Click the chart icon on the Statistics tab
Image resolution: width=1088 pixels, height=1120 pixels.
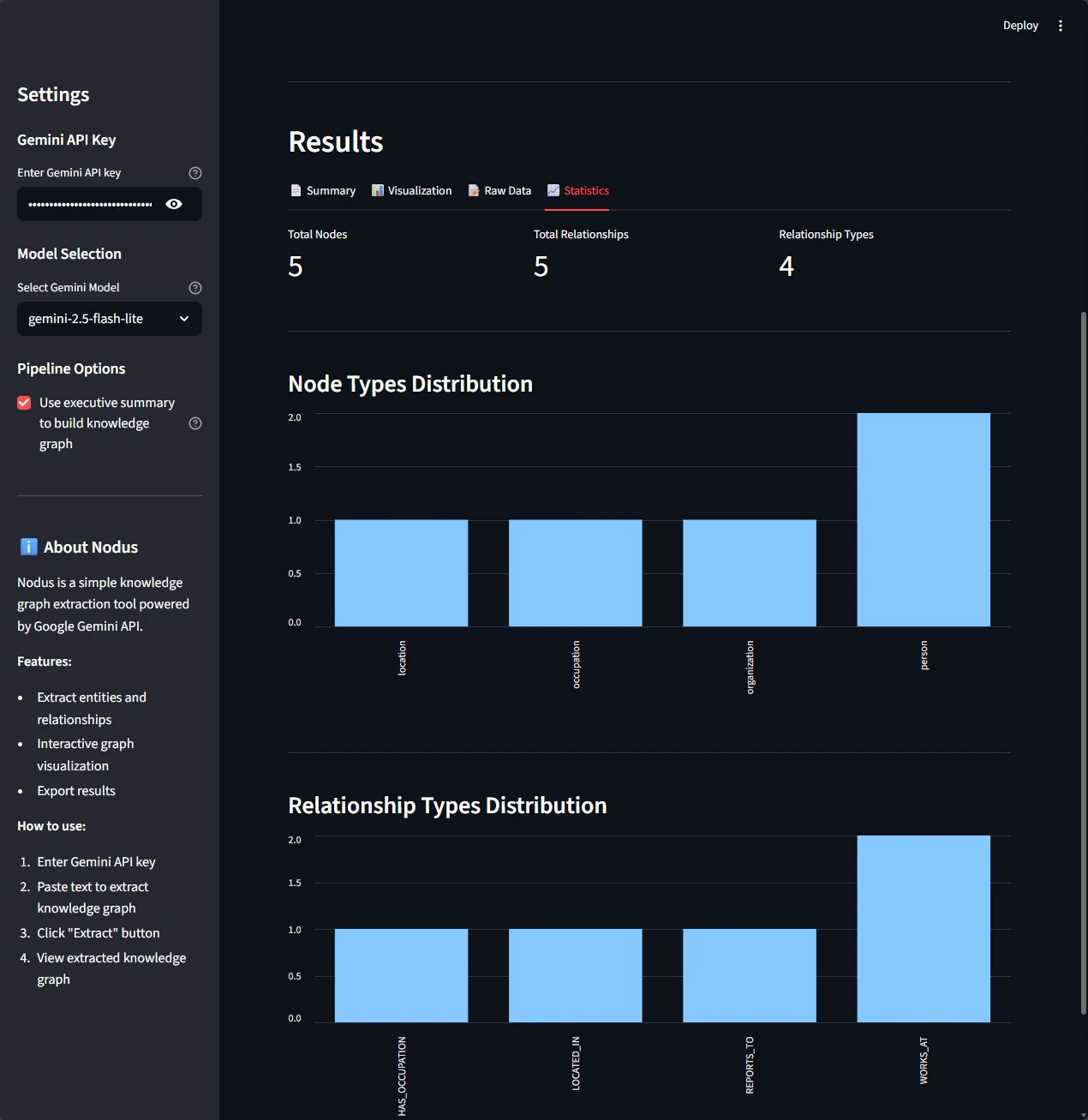point(555,190)
